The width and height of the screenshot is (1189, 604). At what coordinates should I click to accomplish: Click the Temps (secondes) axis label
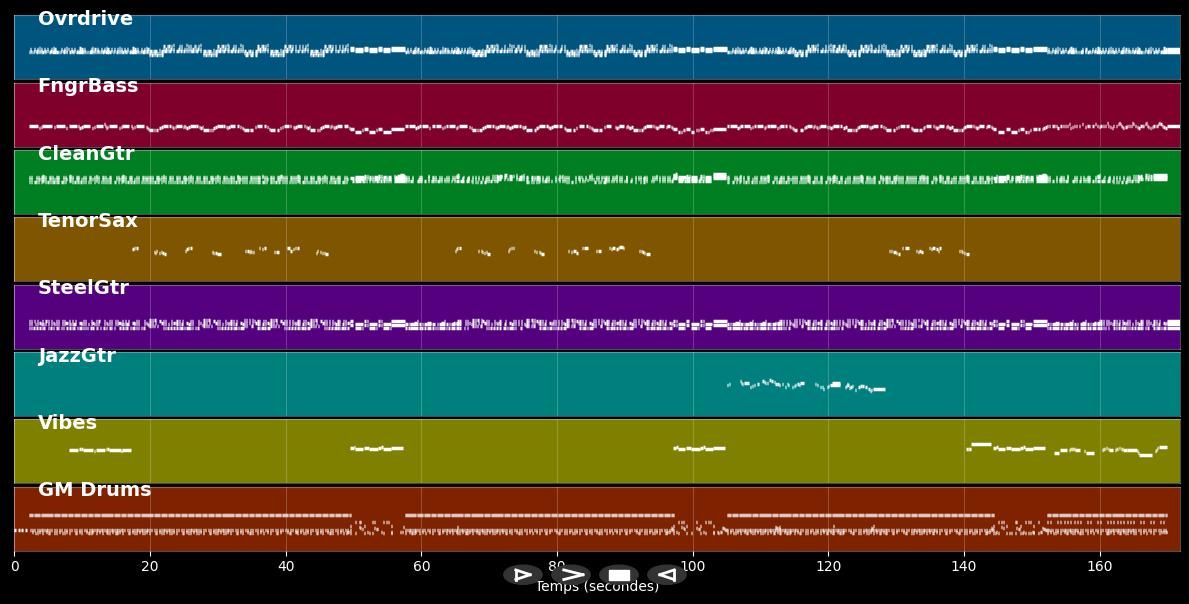[x=597, y=588]
